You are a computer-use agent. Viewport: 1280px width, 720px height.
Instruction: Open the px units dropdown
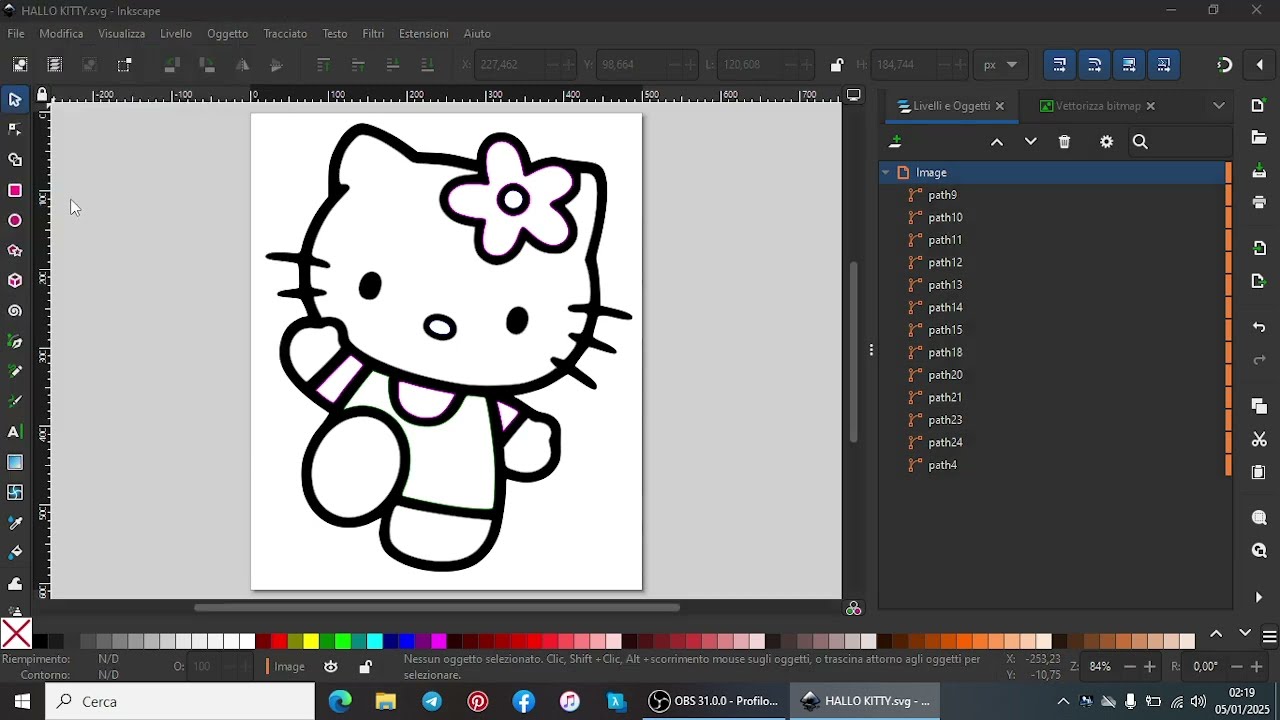[x=1001, y=65]
